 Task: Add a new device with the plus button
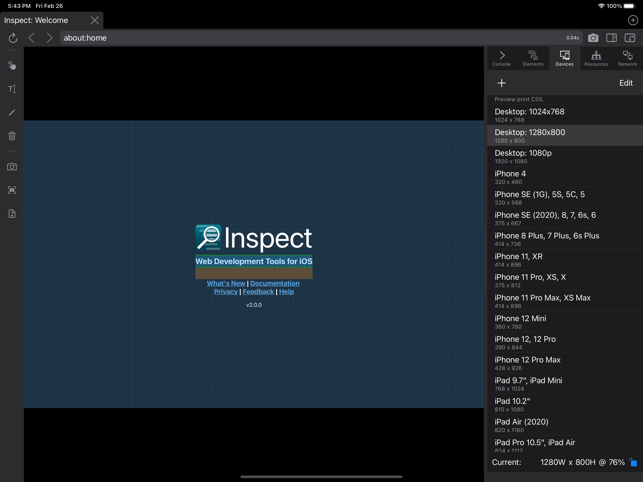502,83
